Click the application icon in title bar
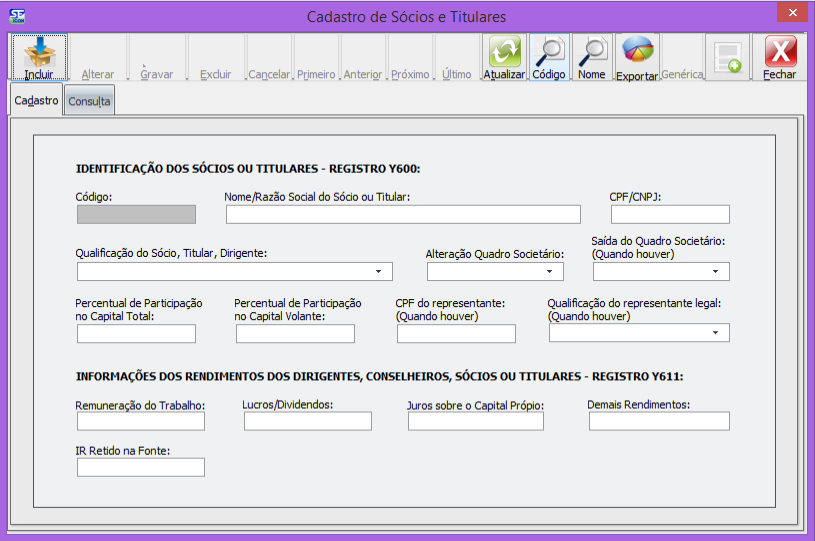The height and width of the screenshot is (541, 815). (17, 17)
